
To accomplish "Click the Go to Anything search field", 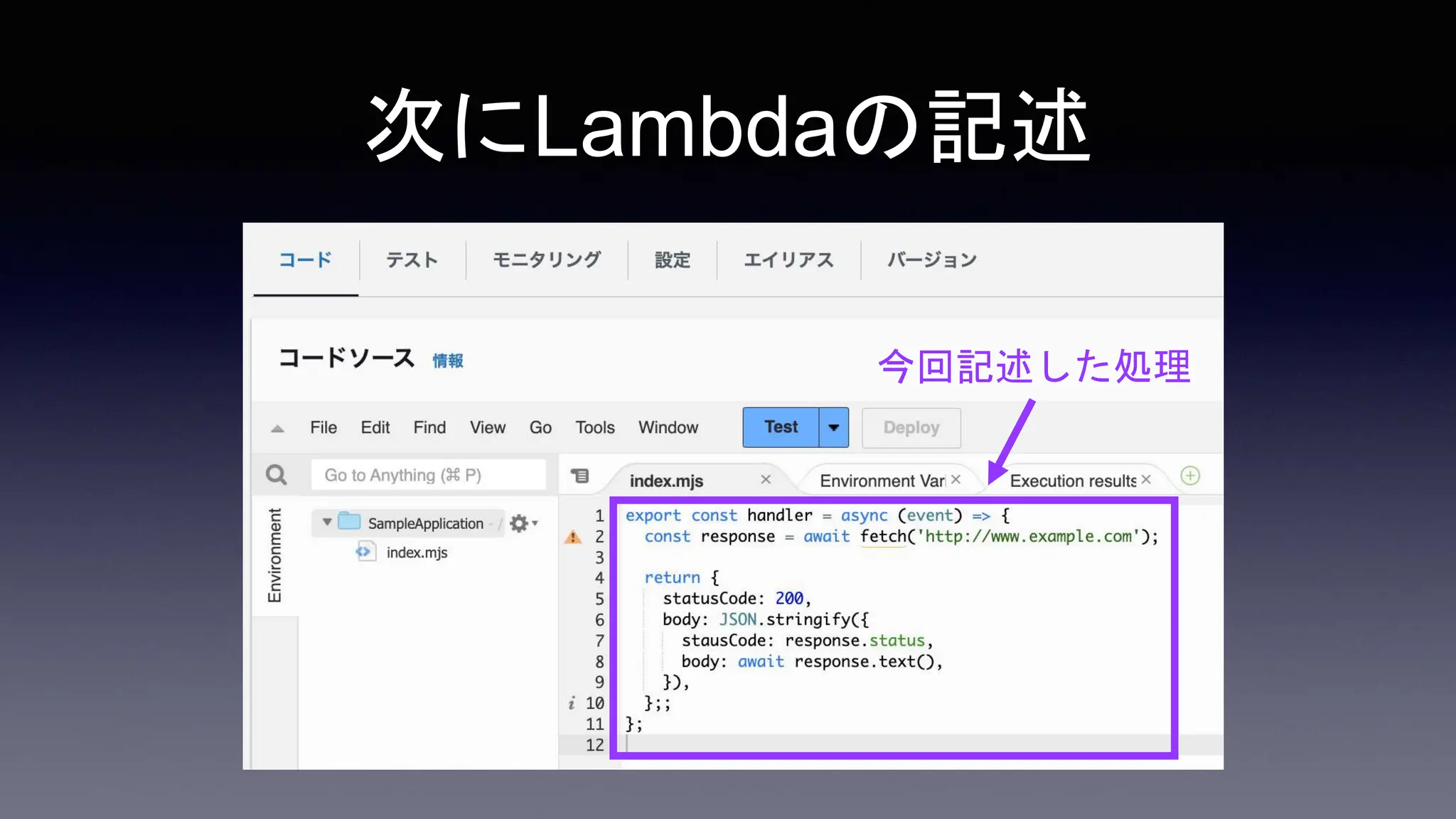I will 429,475.
